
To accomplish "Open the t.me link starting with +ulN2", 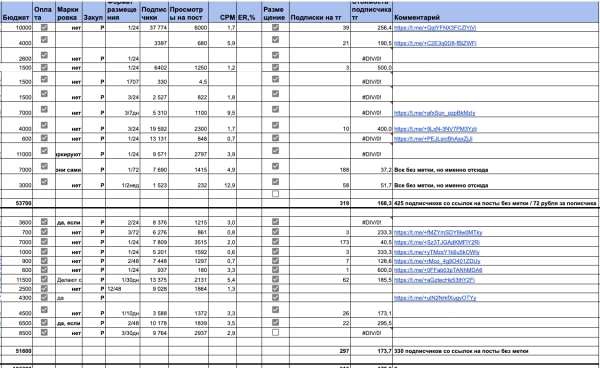I will point(435,298).
